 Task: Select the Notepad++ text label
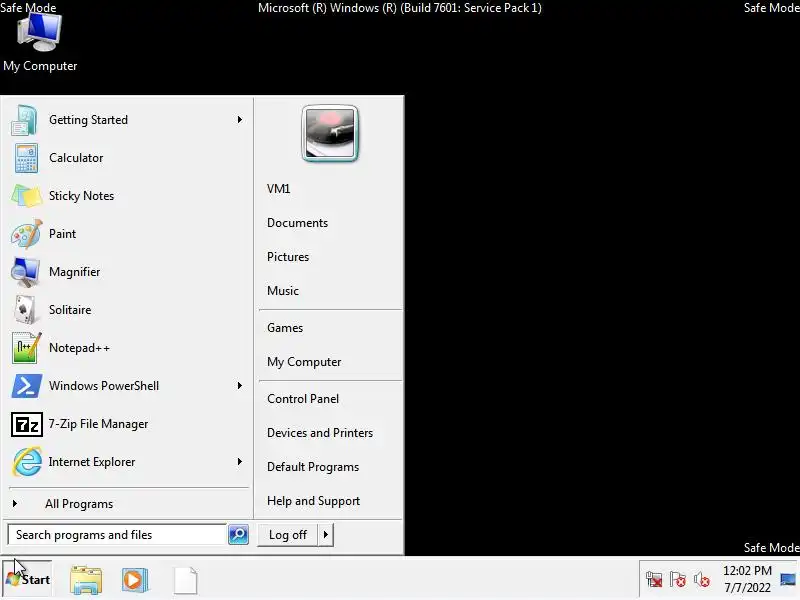pyautogui.click(x=79, y=348)
